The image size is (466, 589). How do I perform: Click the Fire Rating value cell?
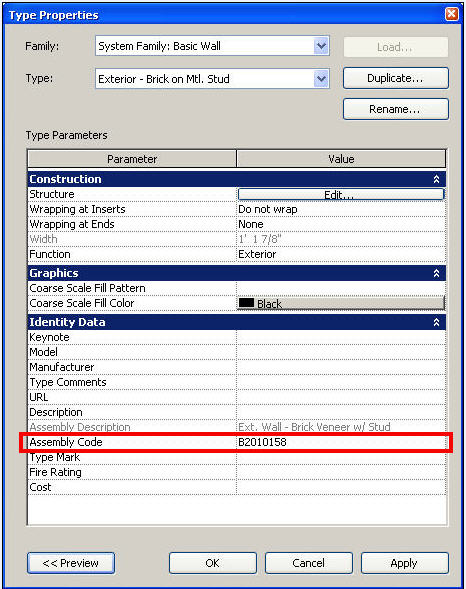341,472
